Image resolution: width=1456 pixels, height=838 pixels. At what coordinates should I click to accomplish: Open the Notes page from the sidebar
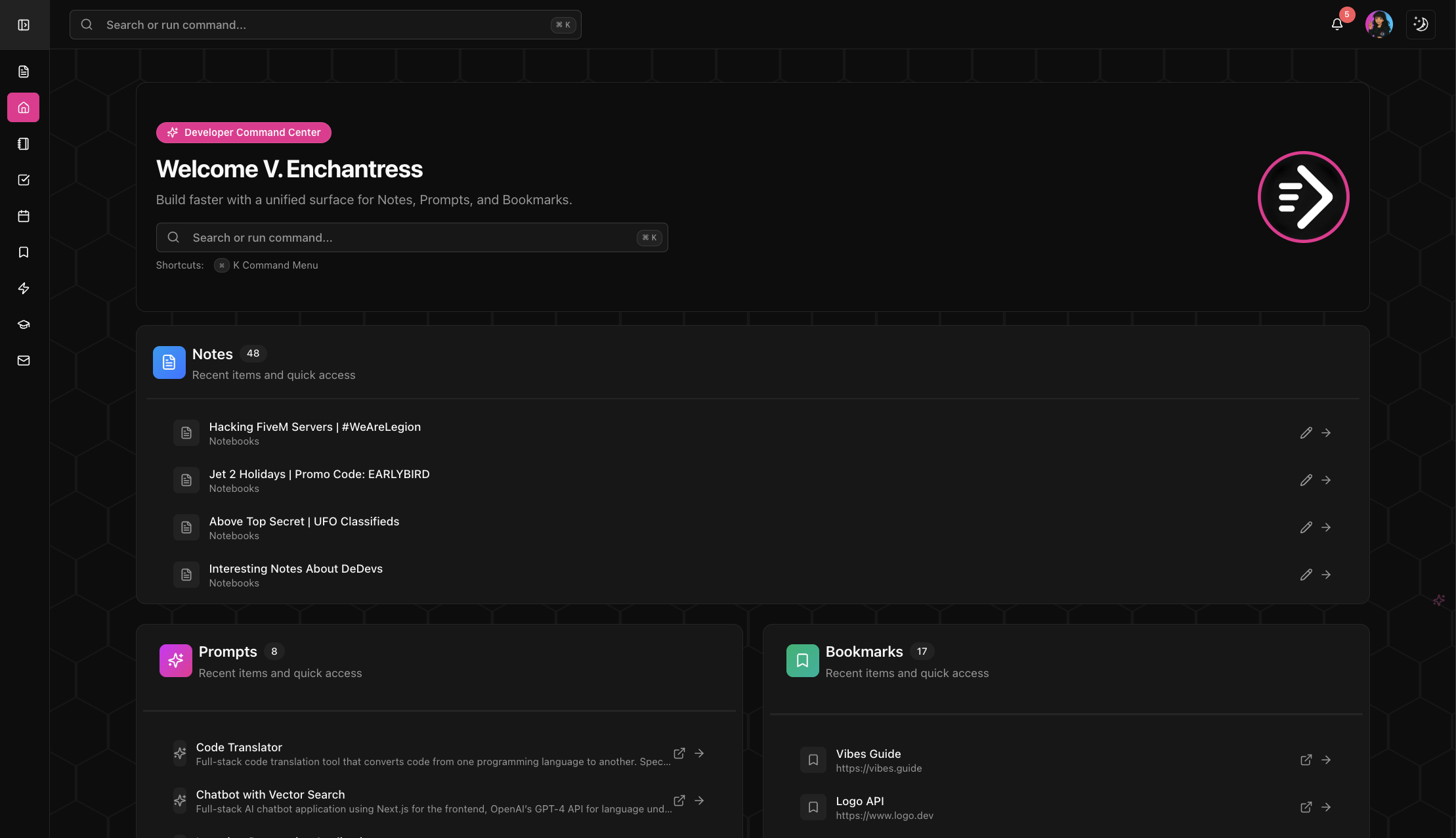click(24, 72)
